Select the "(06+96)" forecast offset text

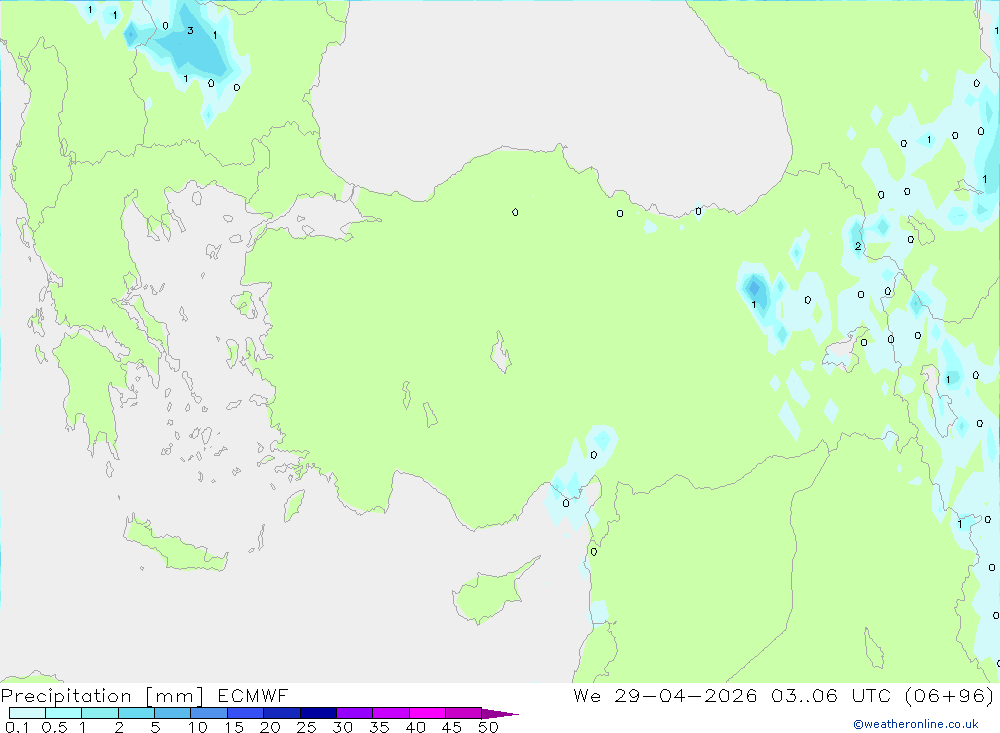click(950, 695)
